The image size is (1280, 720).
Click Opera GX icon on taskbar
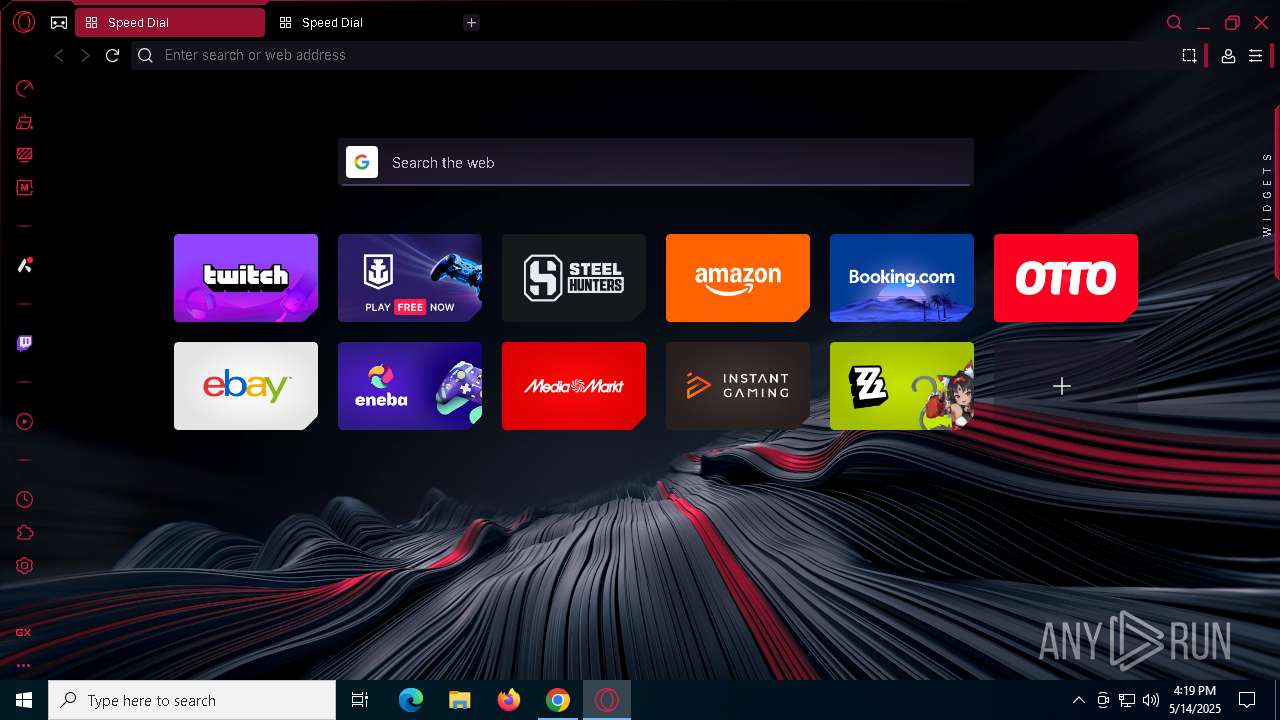[607, 700]
